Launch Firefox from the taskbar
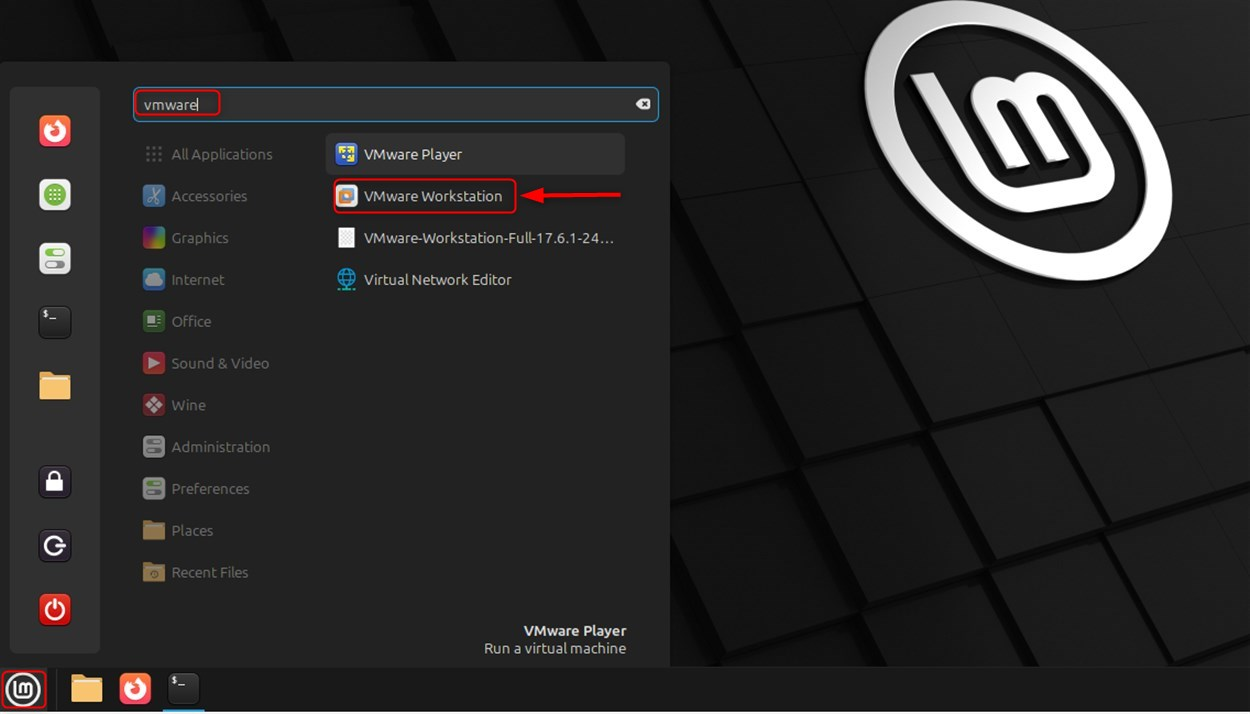1250x714 pixels. [135, 689]
